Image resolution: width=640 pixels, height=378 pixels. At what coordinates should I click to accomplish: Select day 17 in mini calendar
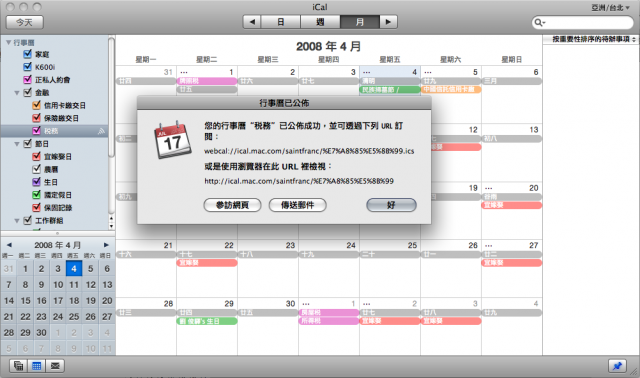pos(58,301)
